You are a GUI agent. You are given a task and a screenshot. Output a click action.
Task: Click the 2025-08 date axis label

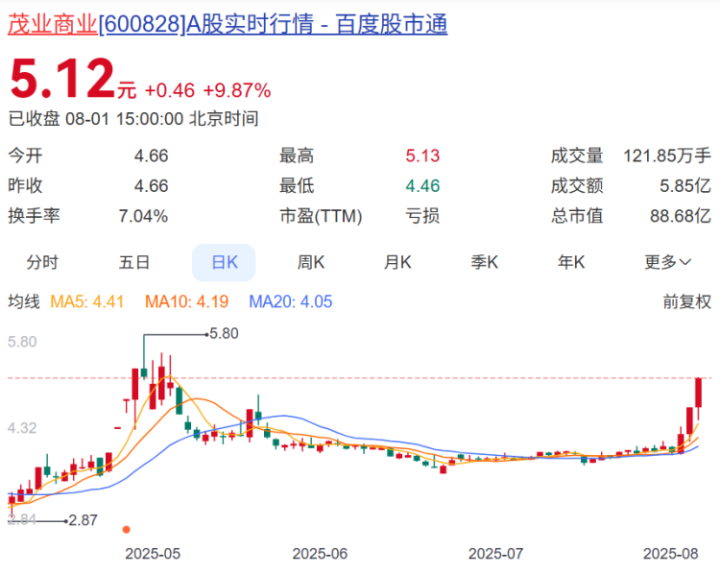tap(670, 554)
